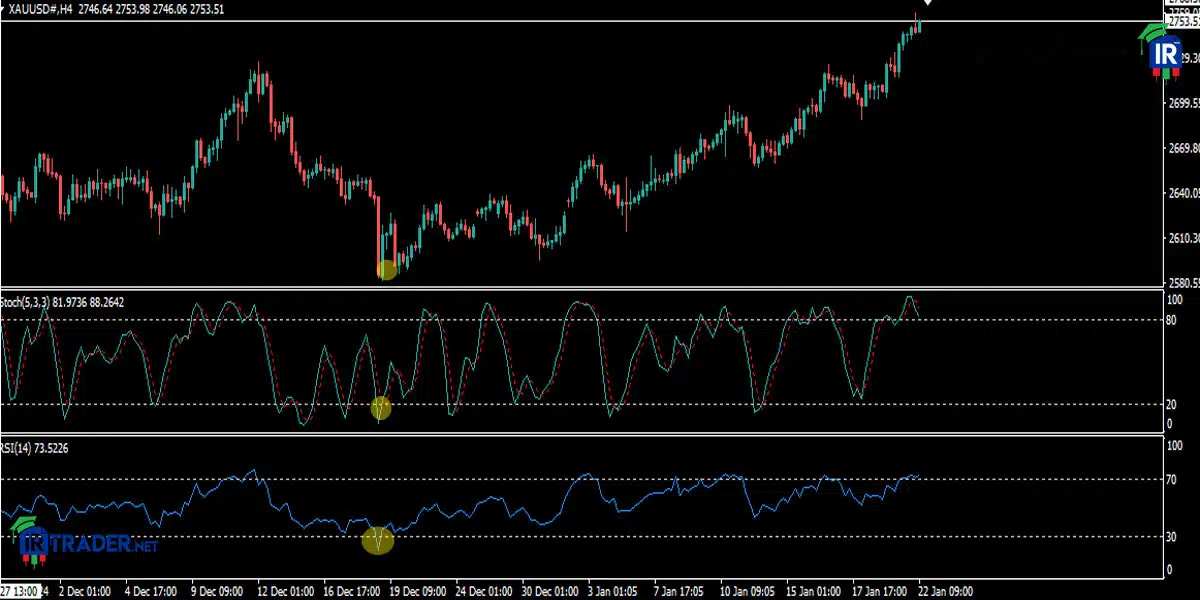The image size is (1200, 600).
Task: Click the 10 Jan 09:05 time label
Action: coord(750,591)
